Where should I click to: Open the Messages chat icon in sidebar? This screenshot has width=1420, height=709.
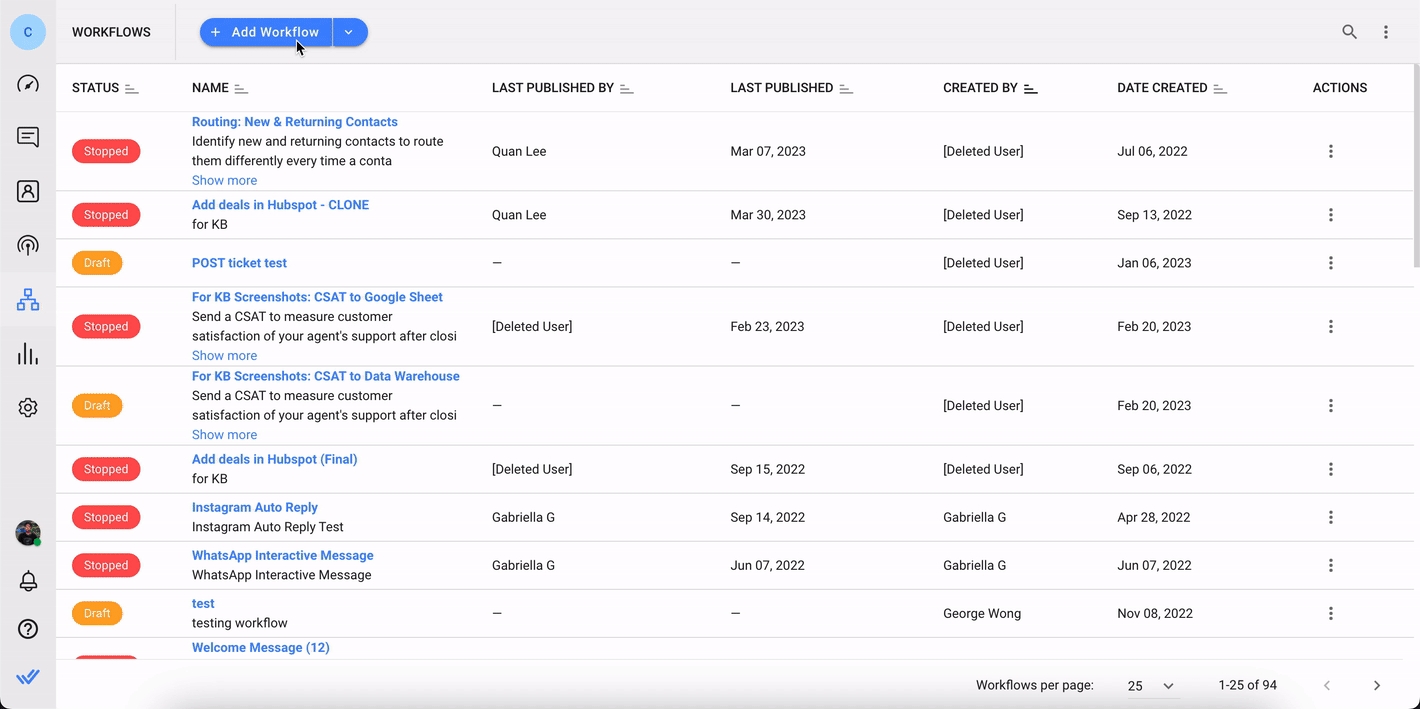[x=28, y=138]
